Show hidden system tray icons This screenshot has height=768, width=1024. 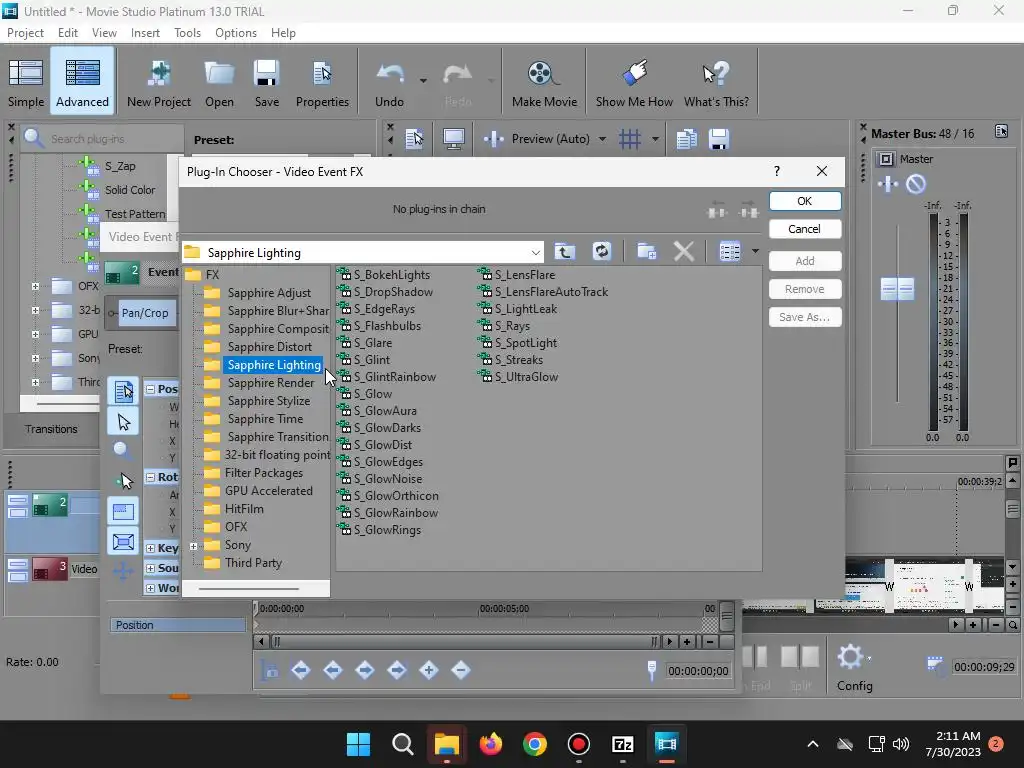(812, 744)
